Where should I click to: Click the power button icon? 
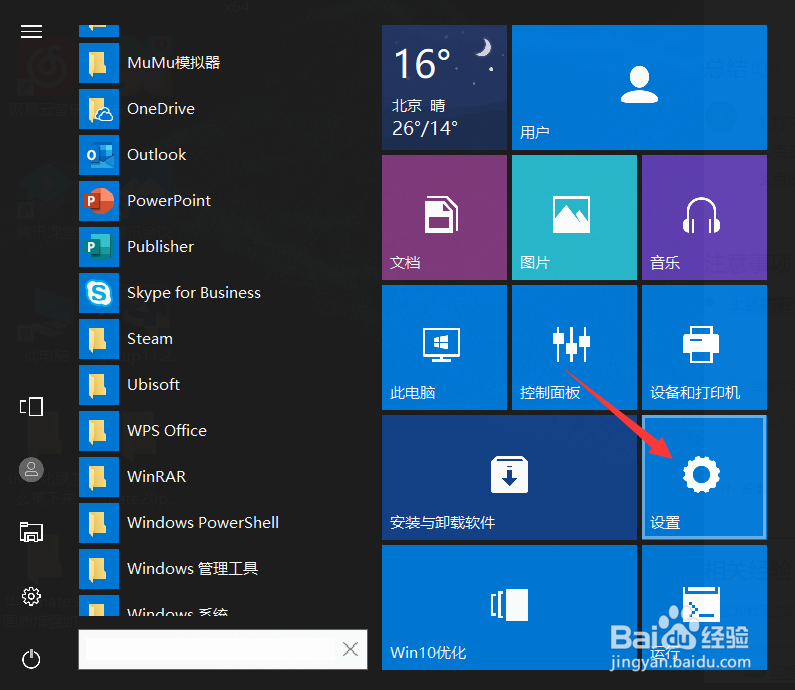coord(31,659)
